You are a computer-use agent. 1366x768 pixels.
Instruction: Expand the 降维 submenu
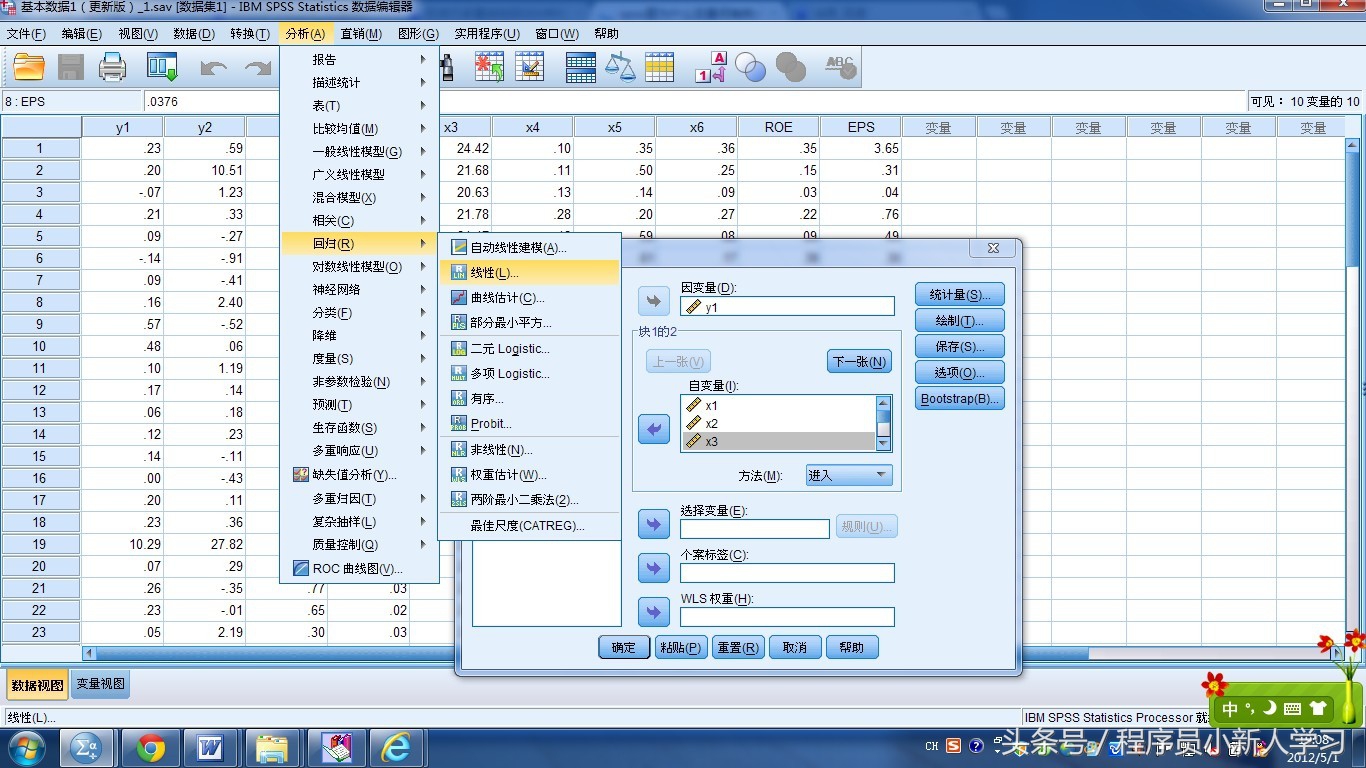pos(359,335)
